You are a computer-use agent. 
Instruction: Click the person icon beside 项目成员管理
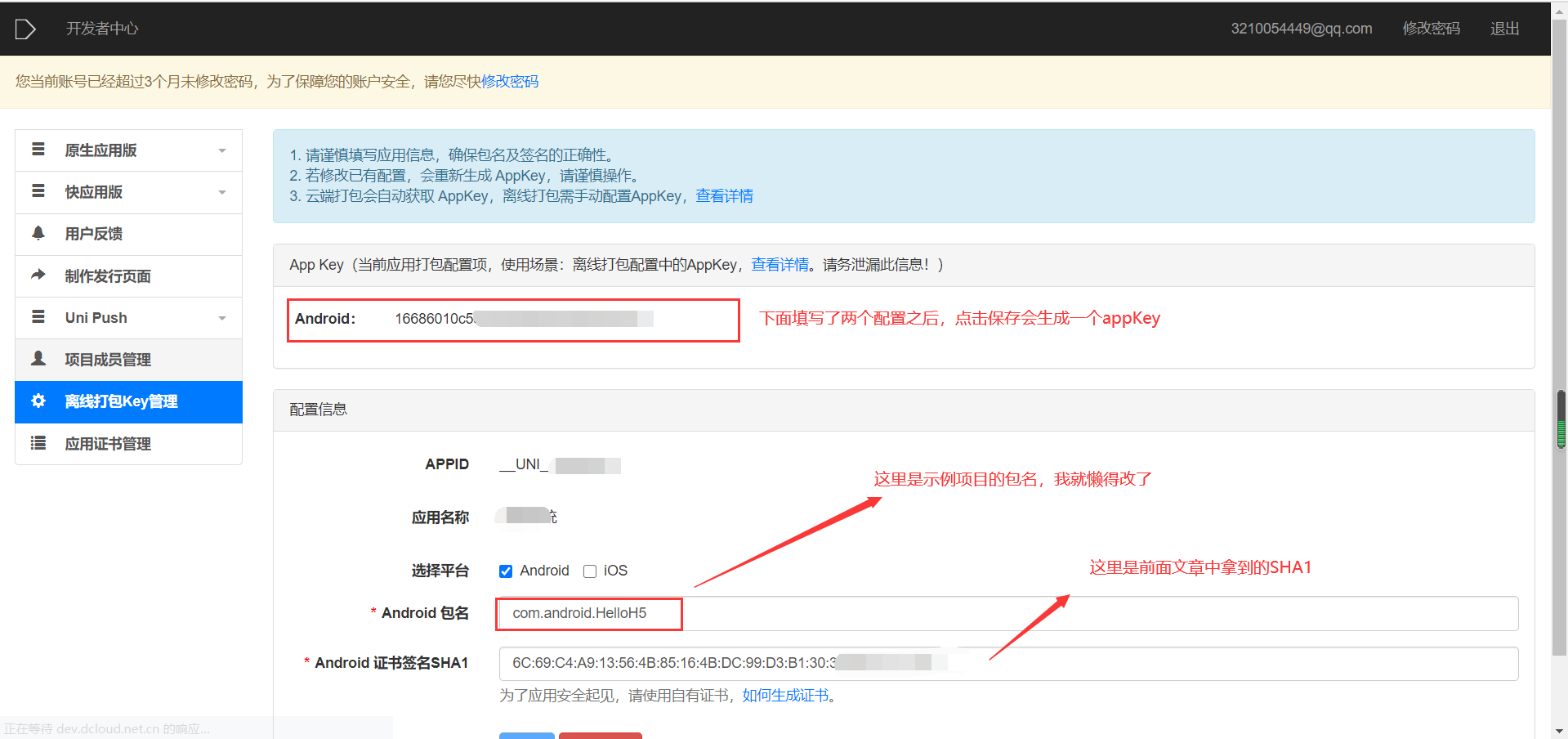[38, 359]
